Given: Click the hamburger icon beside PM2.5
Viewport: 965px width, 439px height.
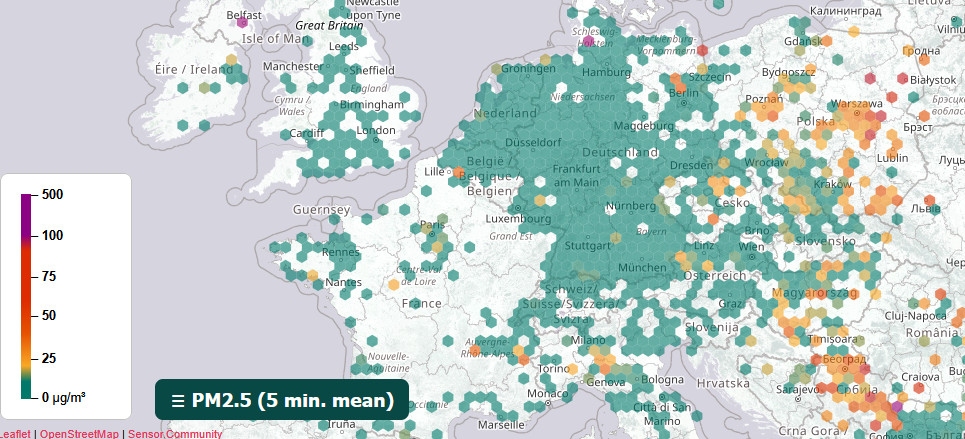Looking at the screenshot, I should point(177,401).
